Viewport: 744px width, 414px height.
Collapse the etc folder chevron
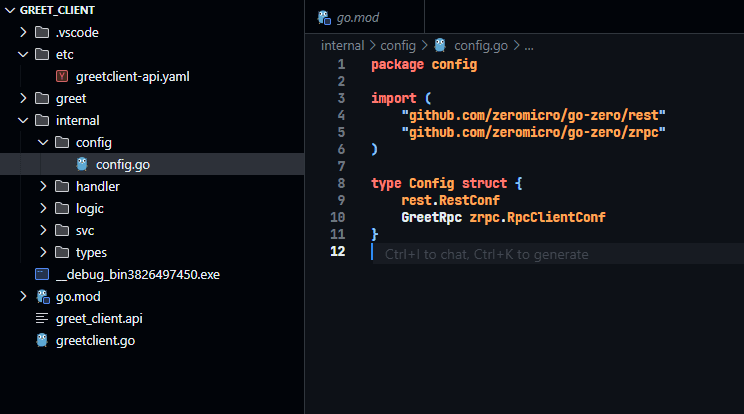[24, 54]
